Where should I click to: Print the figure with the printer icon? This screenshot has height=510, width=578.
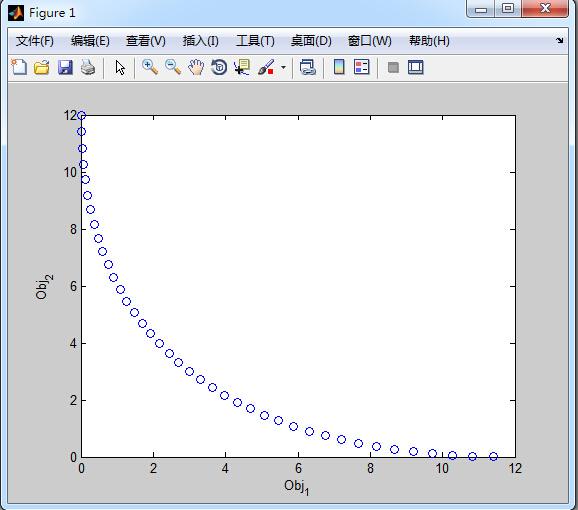pos(88,67)
